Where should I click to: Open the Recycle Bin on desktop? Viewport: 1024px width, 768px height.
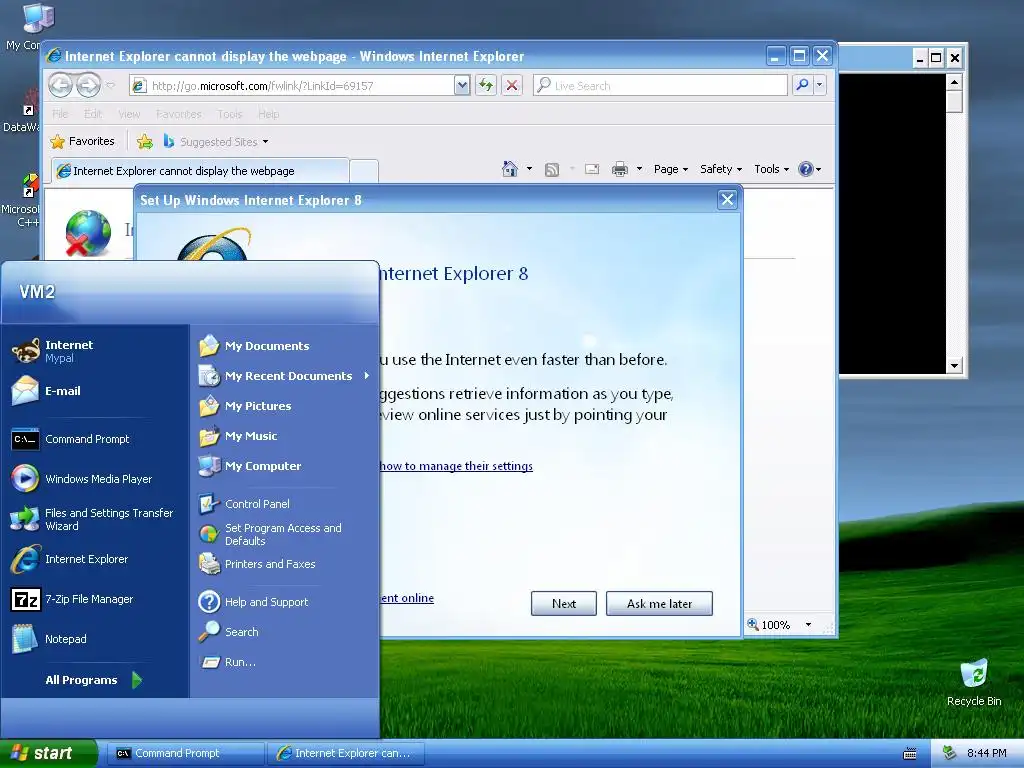(x=974, y=682)
